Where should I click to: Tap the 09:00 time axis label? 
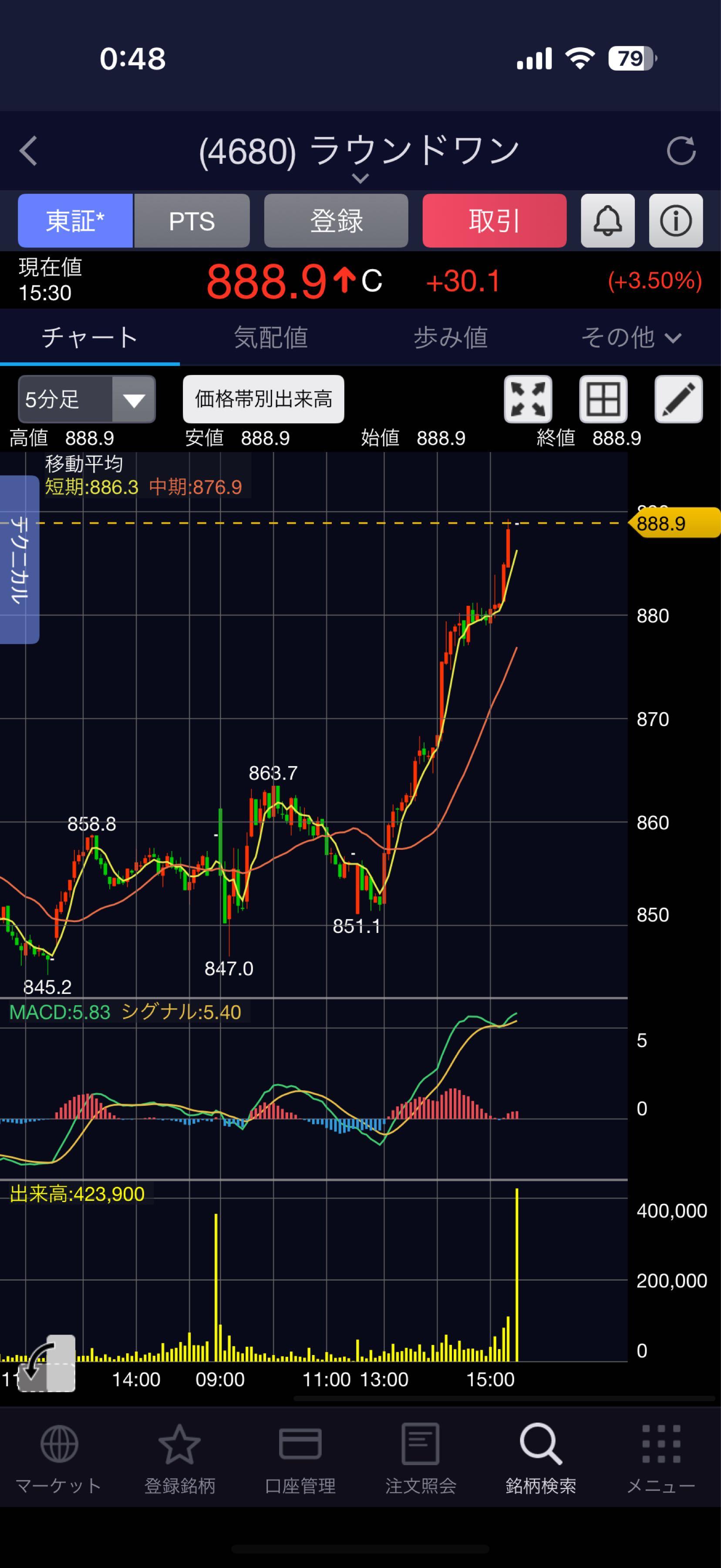click(x=219, y=1379)
